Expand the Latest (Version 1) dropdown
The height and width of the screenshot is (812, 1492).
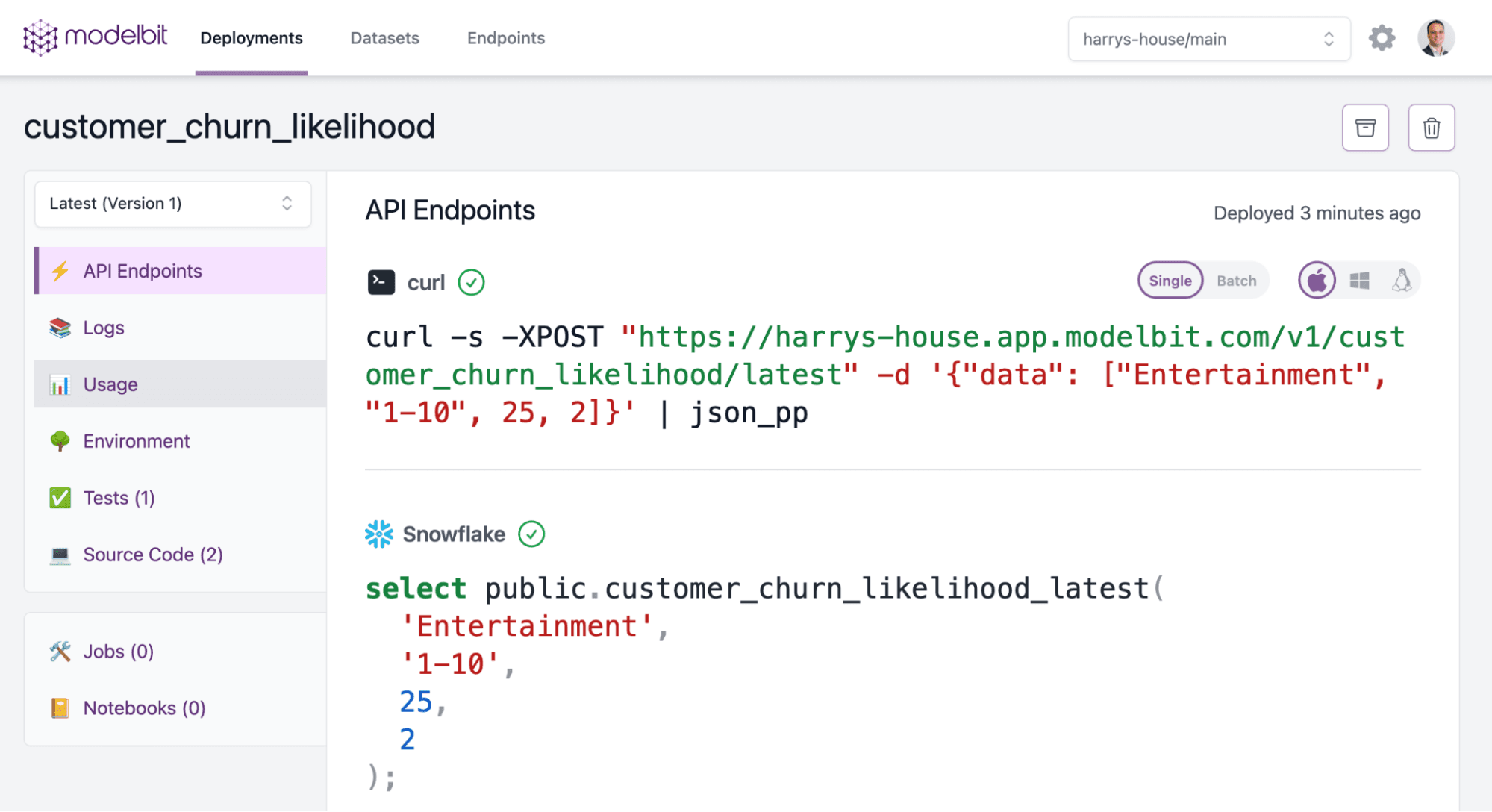coord(172,204)
